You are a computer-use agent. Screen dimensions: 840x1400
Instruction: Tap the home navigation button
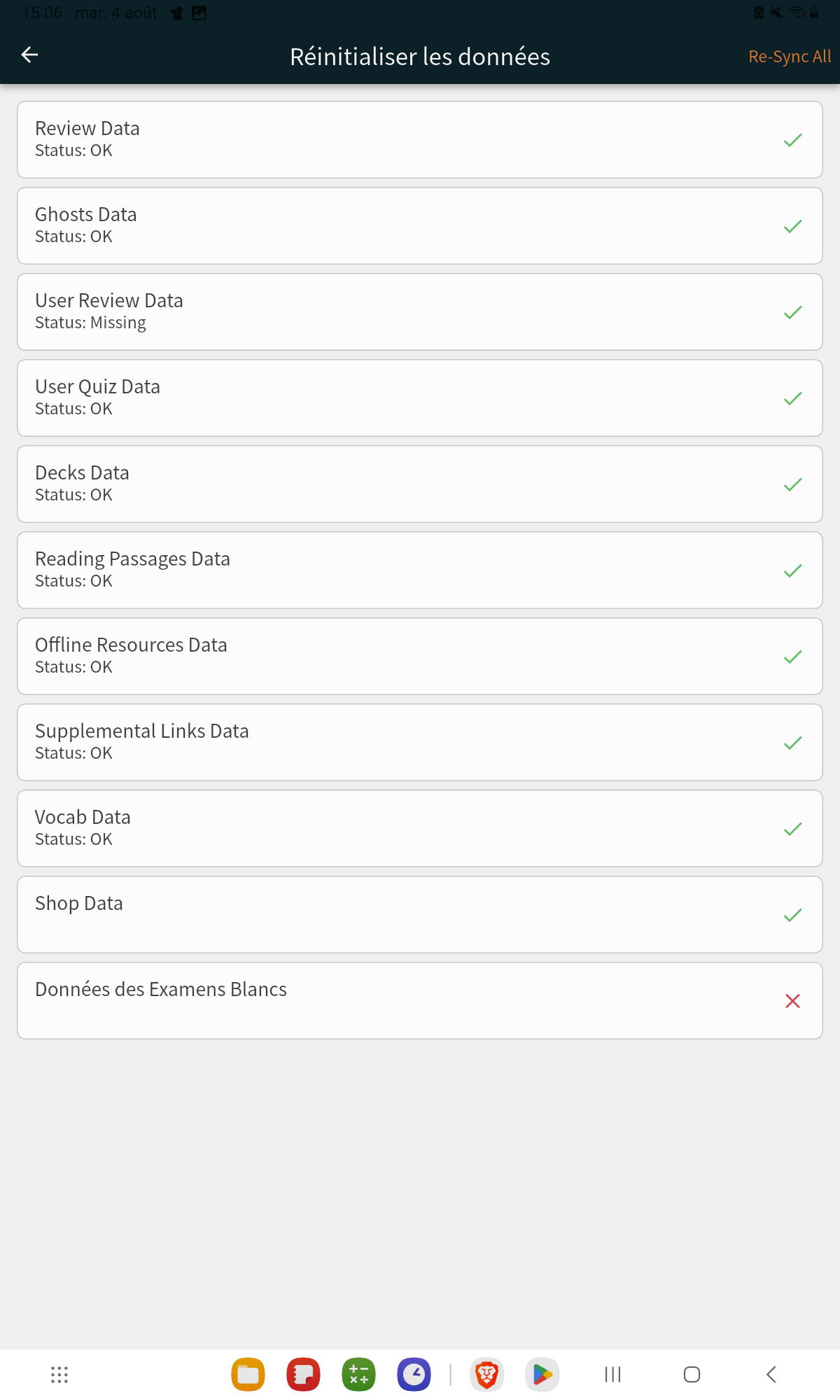pyautogui.click(x=692, y=1375)
